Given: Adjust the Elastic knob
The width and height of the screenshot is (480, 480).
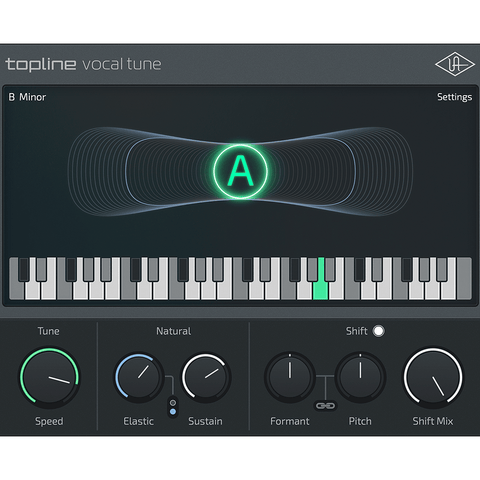Looking at the screenshot, I should (x=139, y=377).
